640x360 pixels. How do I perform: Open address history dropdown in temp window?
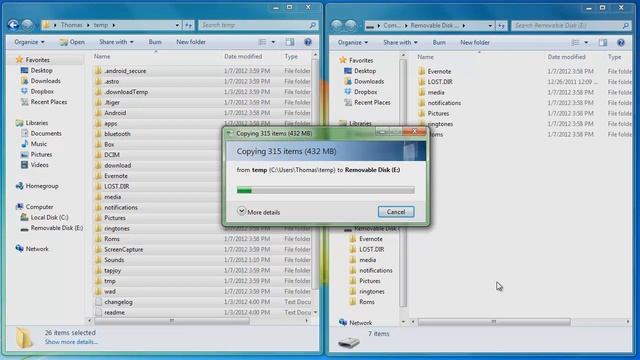(x=177, y=25)
